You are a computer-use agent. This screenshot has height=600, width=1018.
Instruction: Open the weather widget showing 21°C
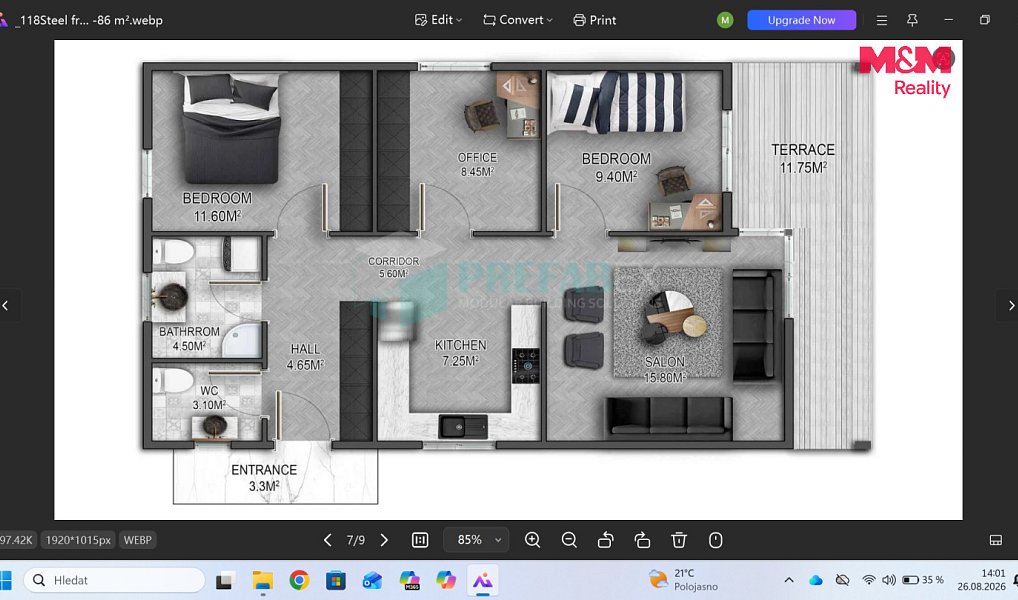pos(683,580)
